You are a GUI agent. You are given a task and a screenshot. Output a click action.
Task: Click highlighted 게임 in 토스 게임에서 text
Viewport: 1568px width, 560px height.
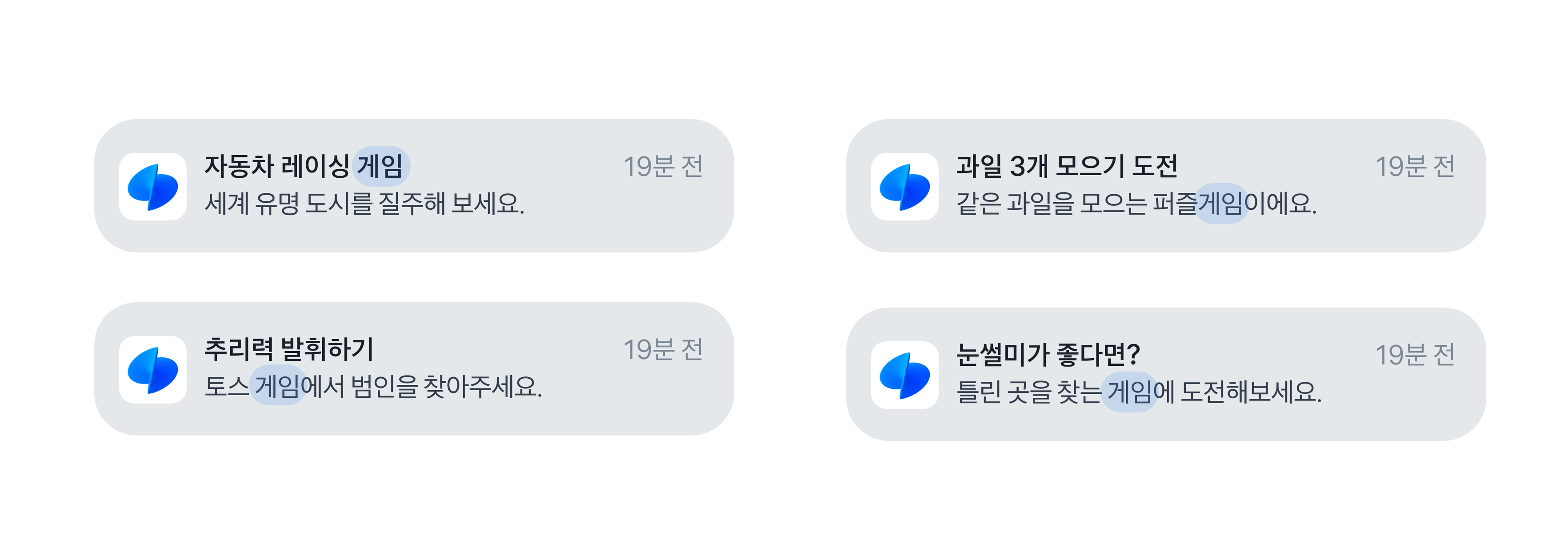278,387
